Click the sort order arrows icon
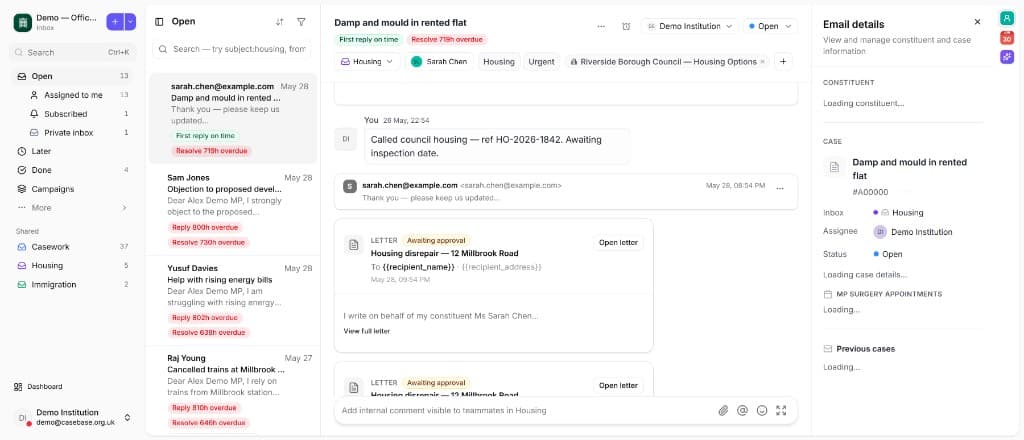 coord(280,22)
